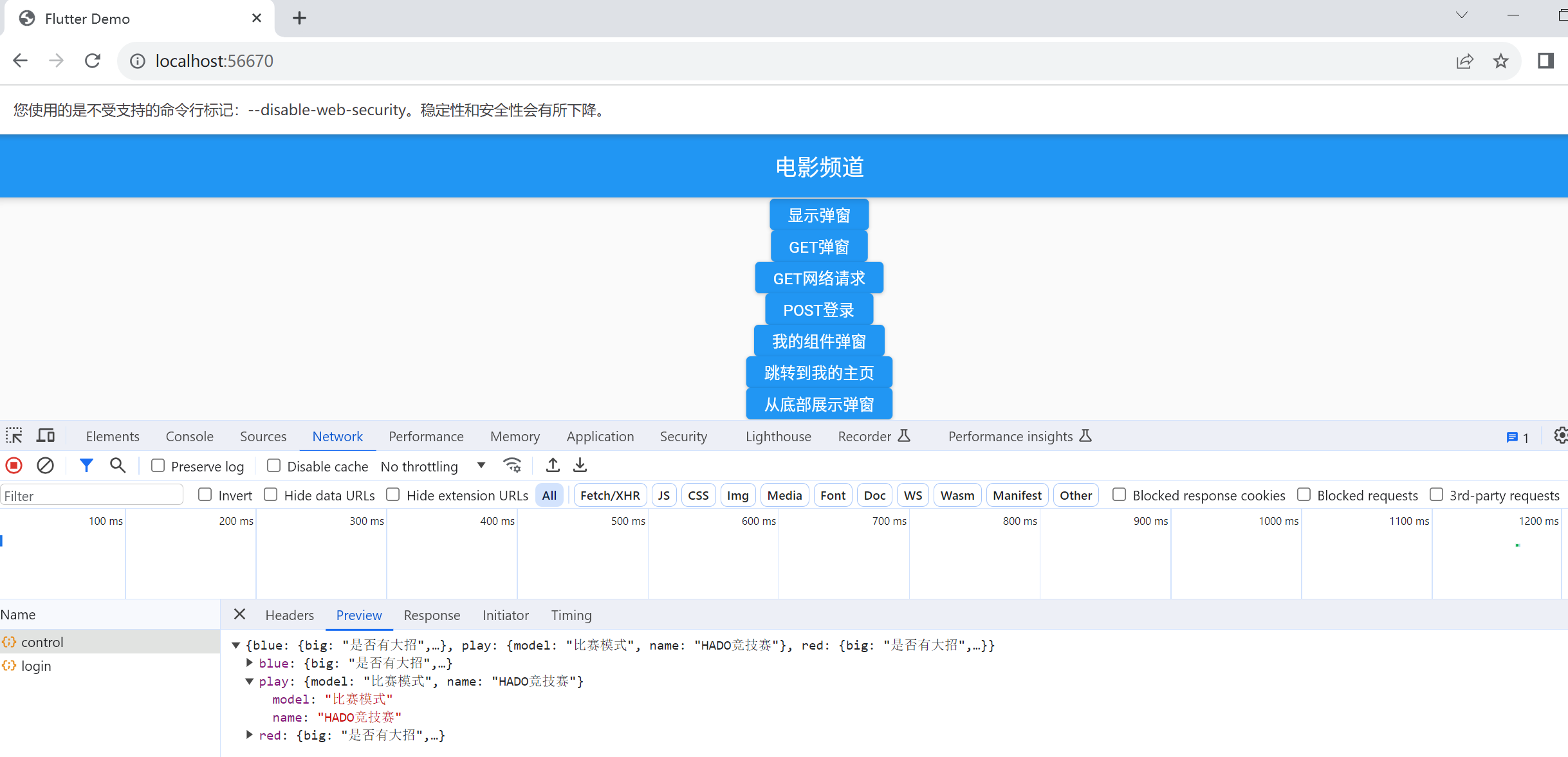Open network conditions wifi icon
This screenshot has height=757, width=1568.
click(x=512, y=466)
